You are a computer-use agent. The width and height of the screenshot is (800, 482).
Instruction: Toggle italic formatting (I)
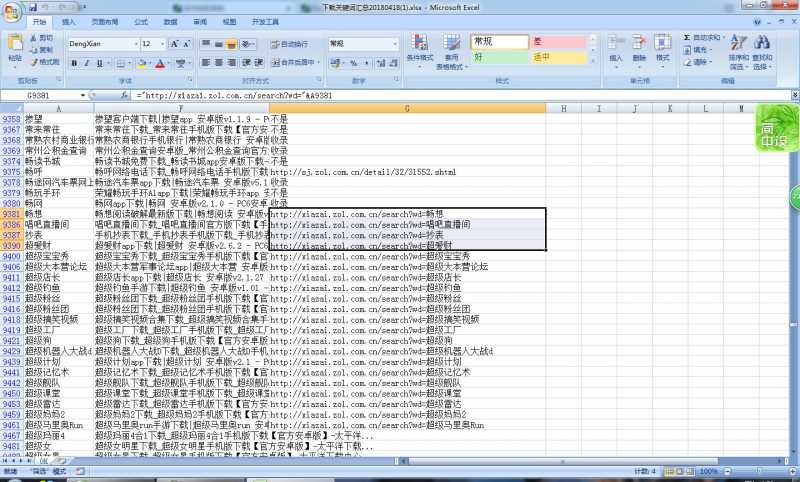tap(87, 63)
